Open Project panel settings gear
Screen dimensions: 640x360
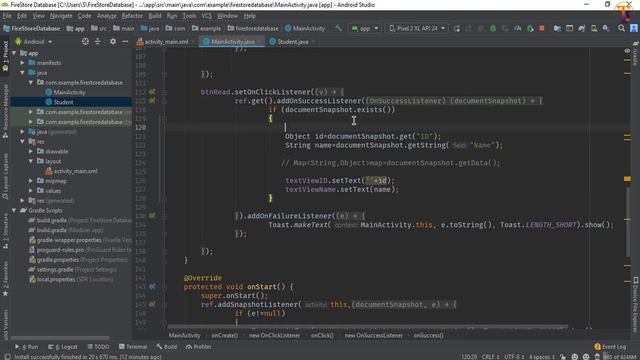tap(113, 42)
